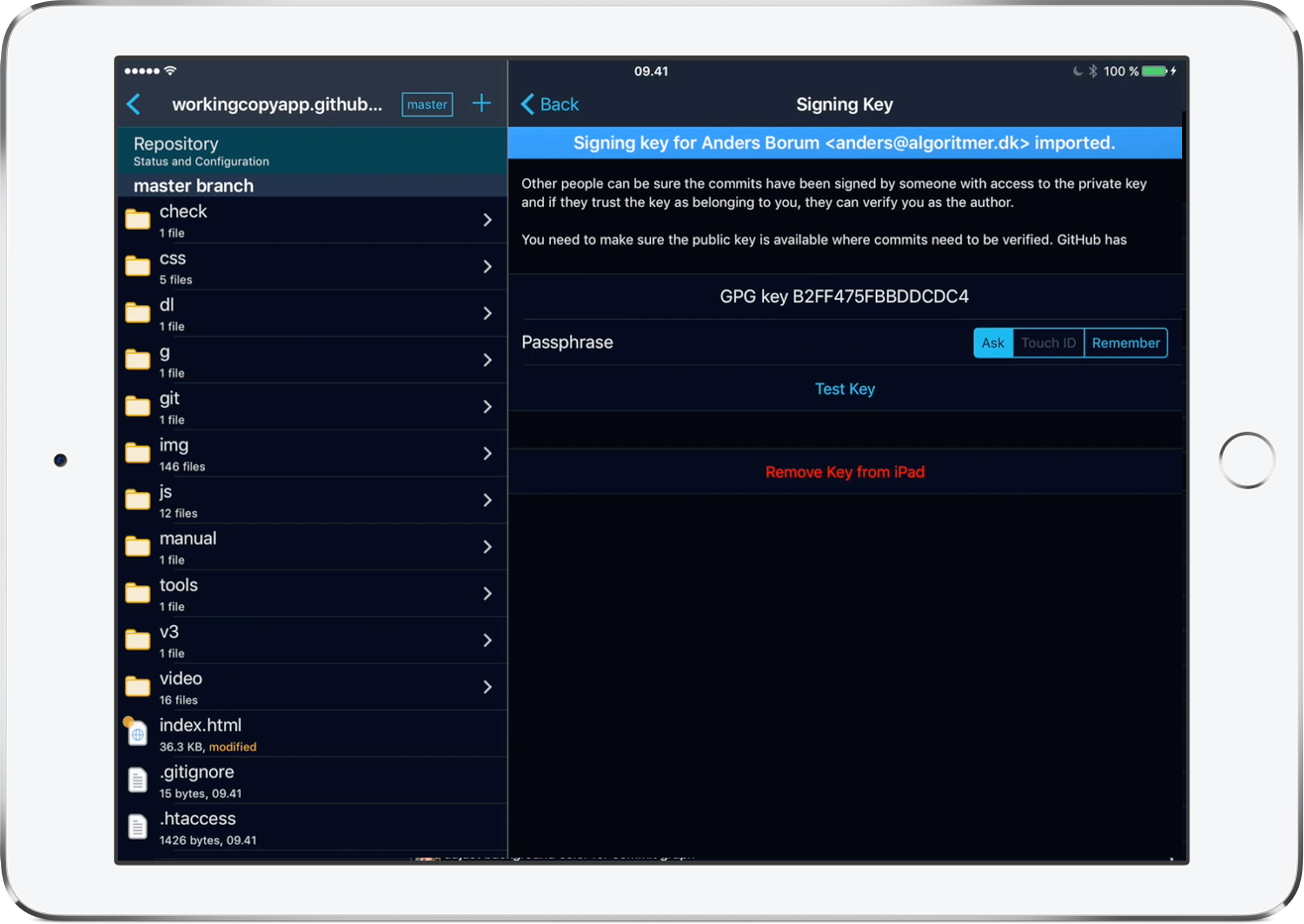
Task: Click the .htaccess file icon
Action: click(138, 827)
